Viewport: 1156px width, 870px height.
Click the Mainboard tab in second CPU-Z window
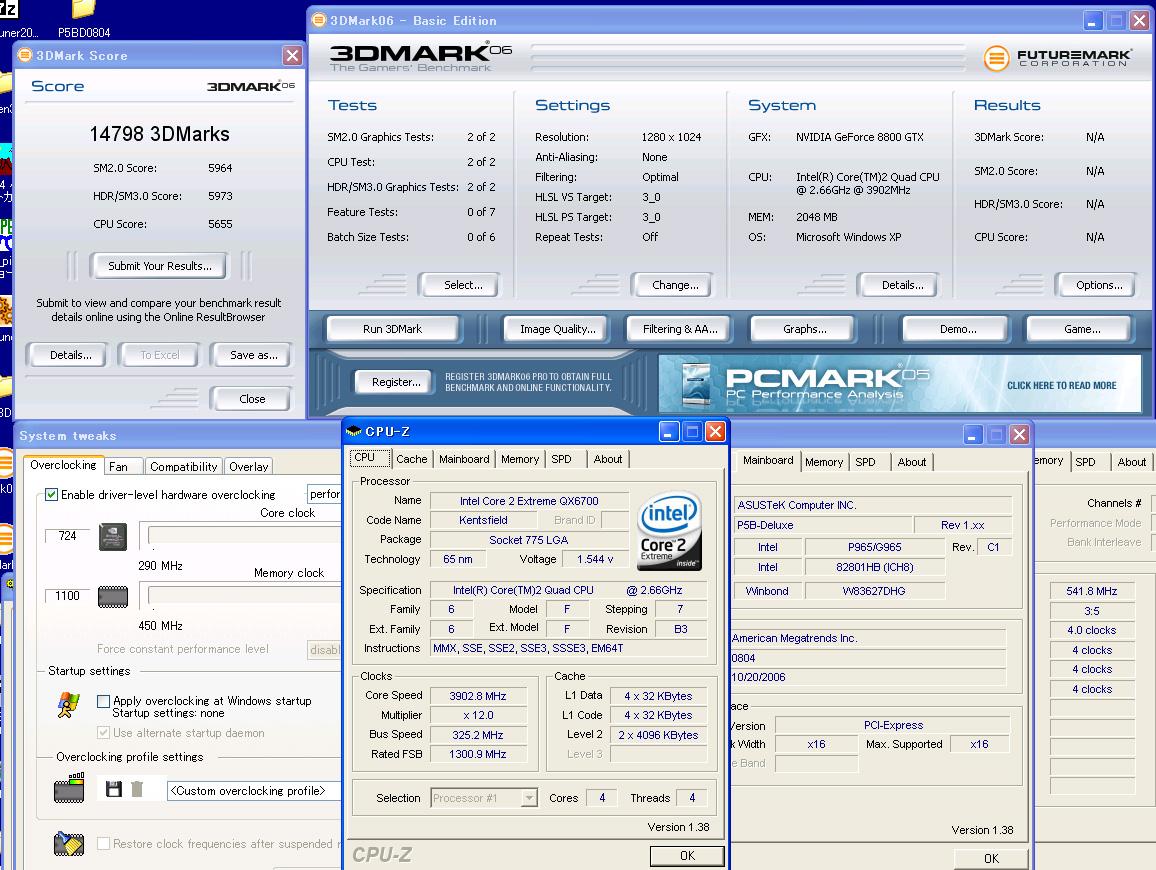[x=767, y=460]
